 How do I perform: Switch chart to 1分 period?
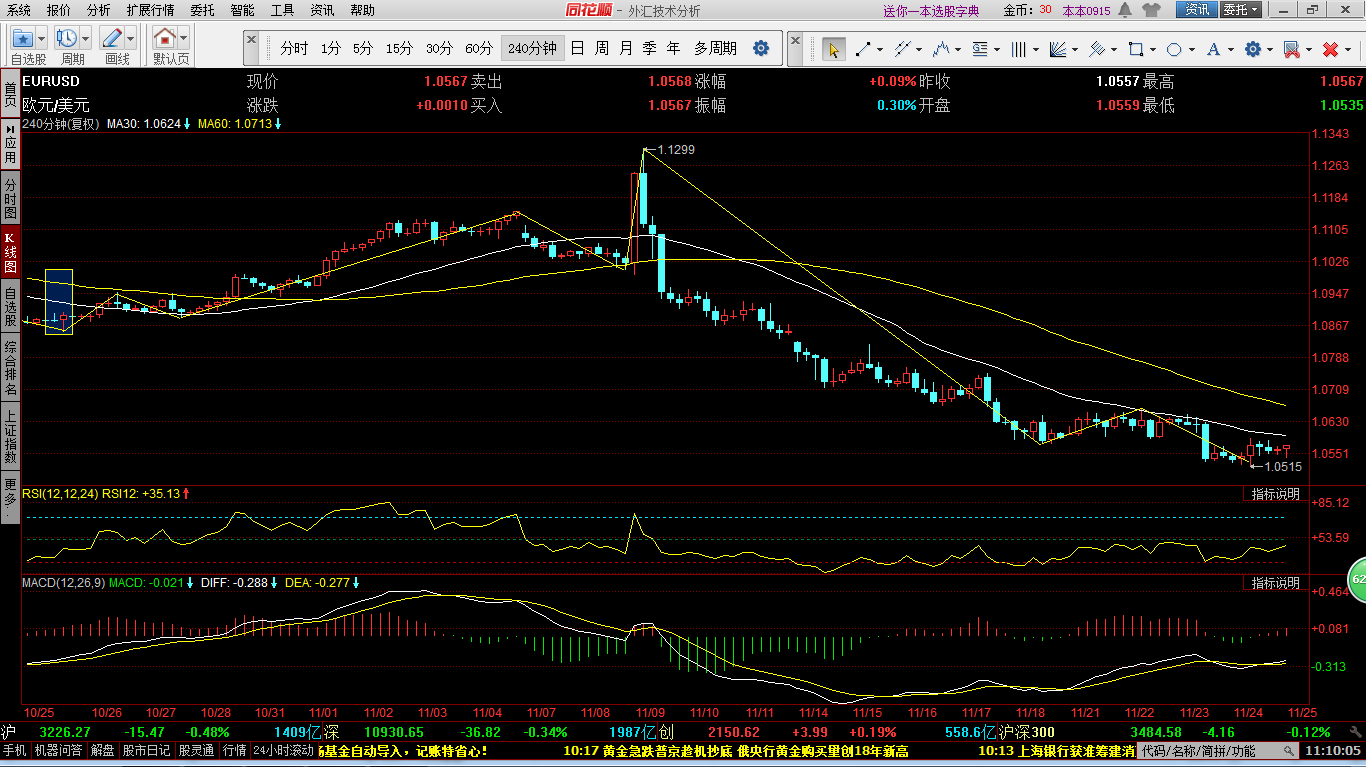[x=331, y=48]
